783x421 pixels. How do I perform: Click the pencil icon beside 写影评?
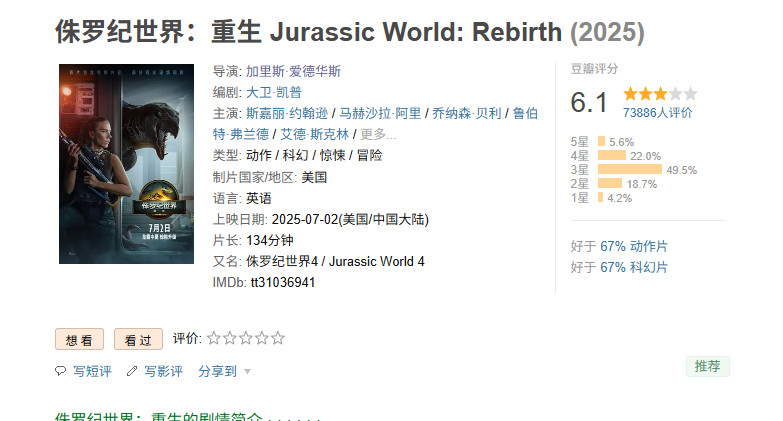(x=132, y=371)
